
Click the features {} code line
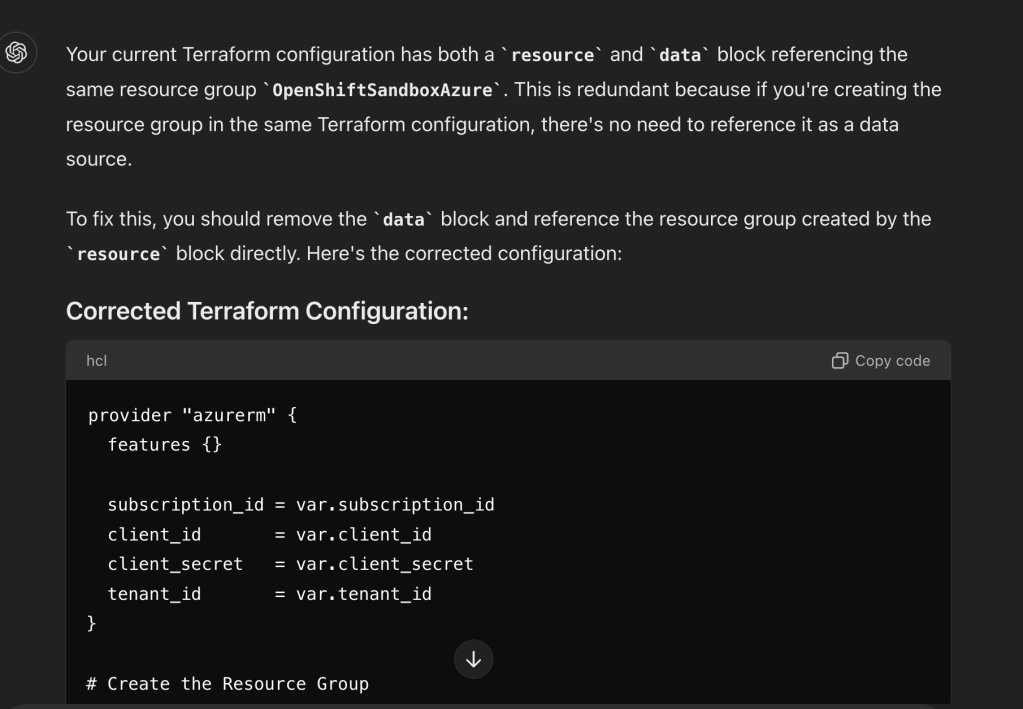tap(165, 445)
